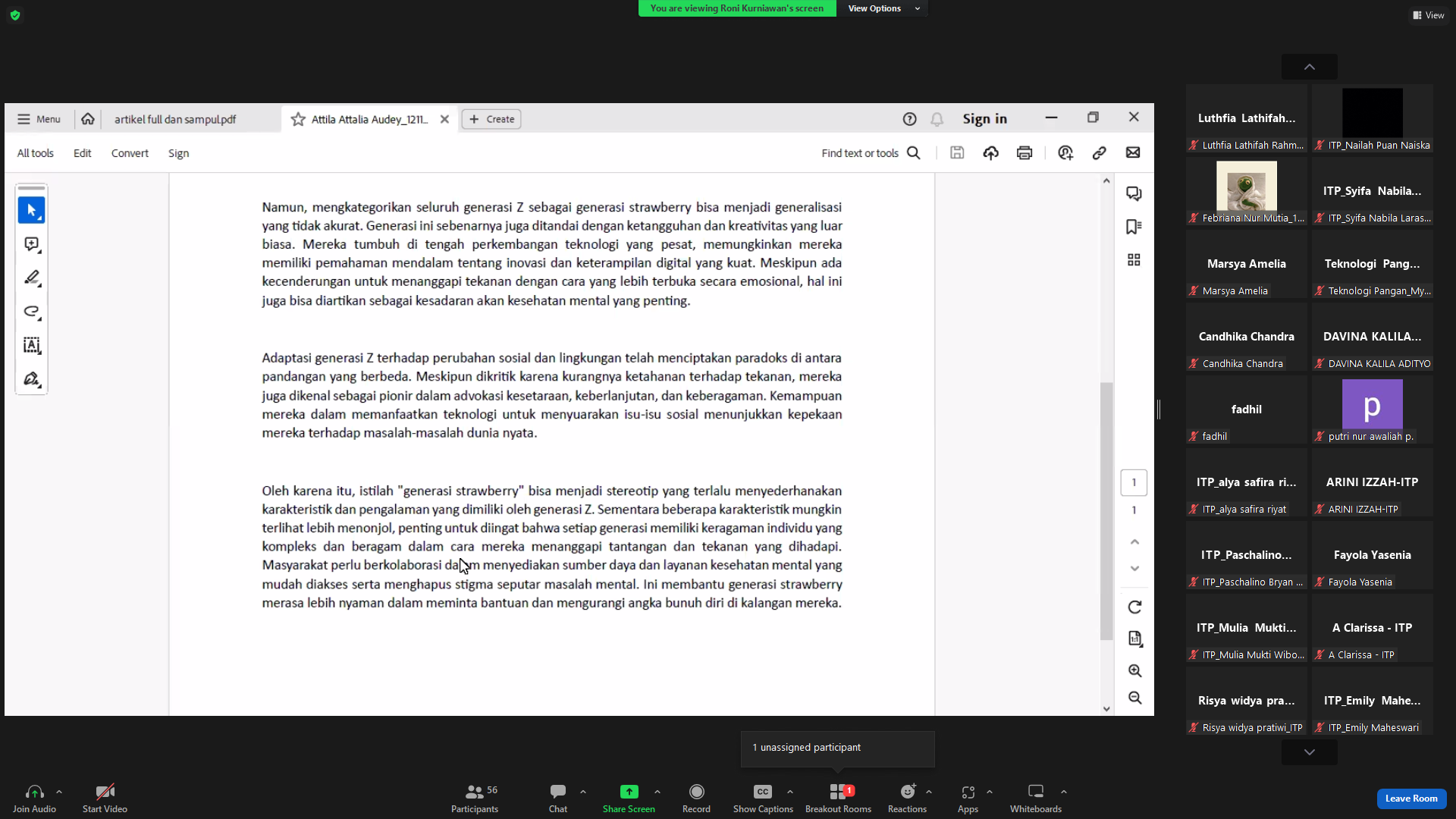The height and width of the screenshot is (819, 1456).
Task: Zoom out of the PDF page
Action: (1134, 698)
